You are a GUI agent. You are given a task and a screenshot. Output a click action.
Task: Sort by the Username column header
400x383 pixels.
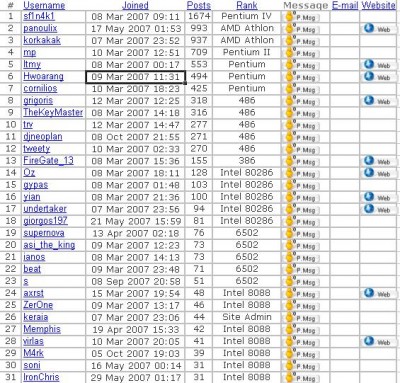tap(44, 5)
